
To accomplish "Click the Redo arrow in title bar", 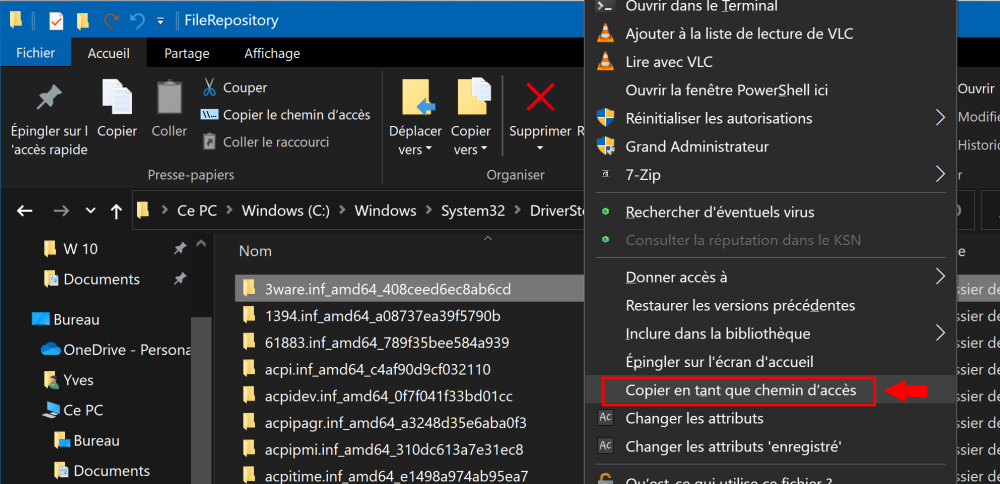I will click(111, 21).
